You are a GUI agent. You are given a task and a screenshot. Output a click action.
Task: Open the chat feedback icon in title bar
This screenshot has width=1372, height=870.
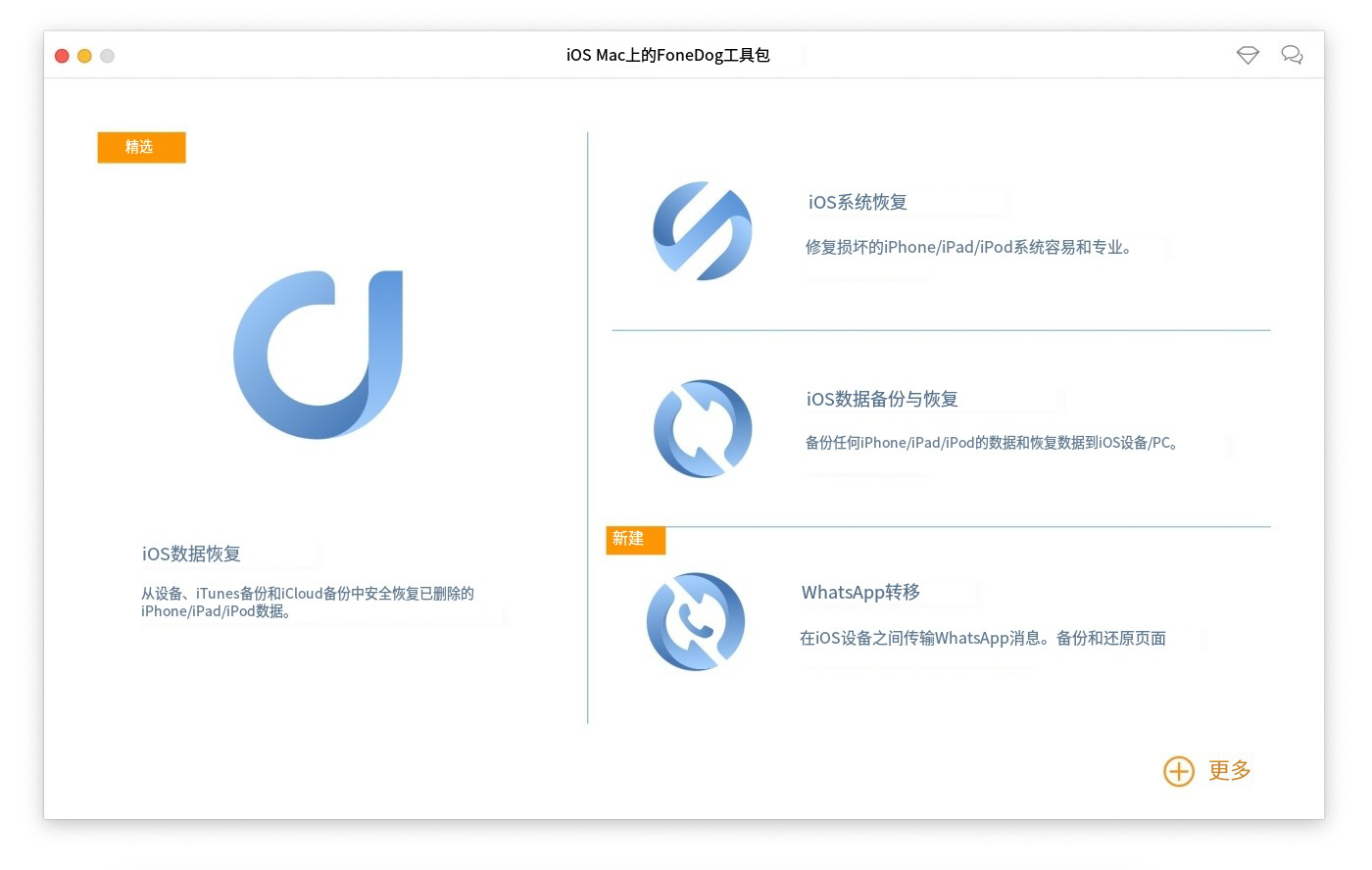coord(1293,55)
